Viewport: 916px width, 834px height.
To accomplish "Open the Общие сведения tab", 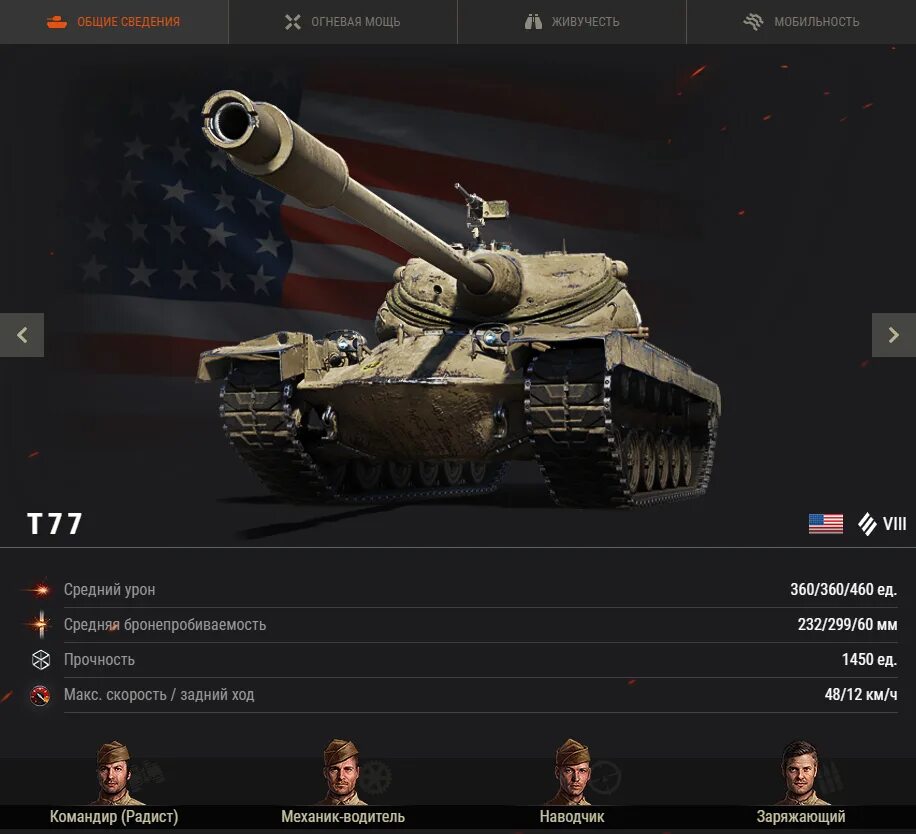I will [x=114, y=22].
